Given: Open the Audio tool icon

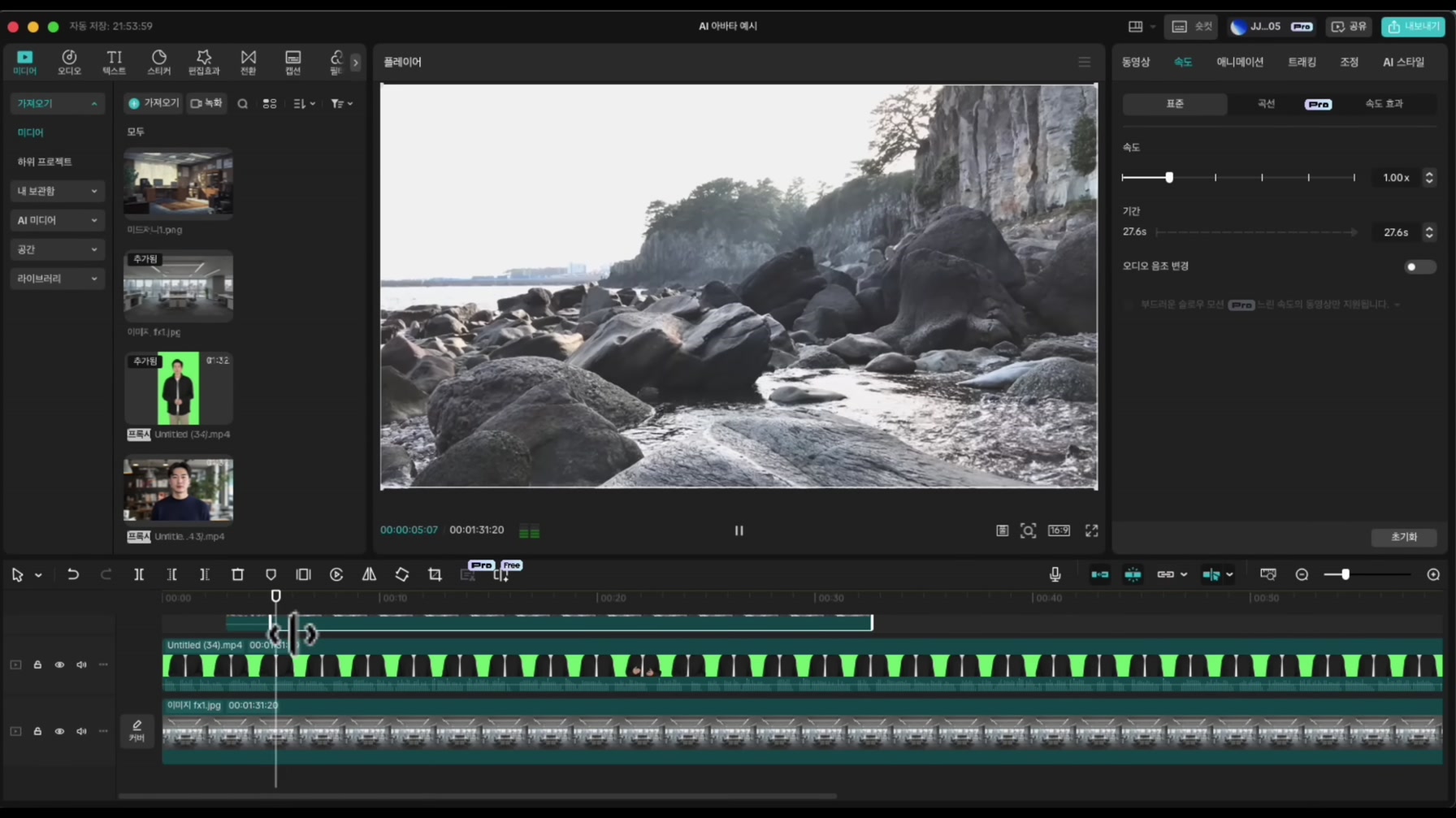Looking at the screenshot, I should (x=69, y=62).
